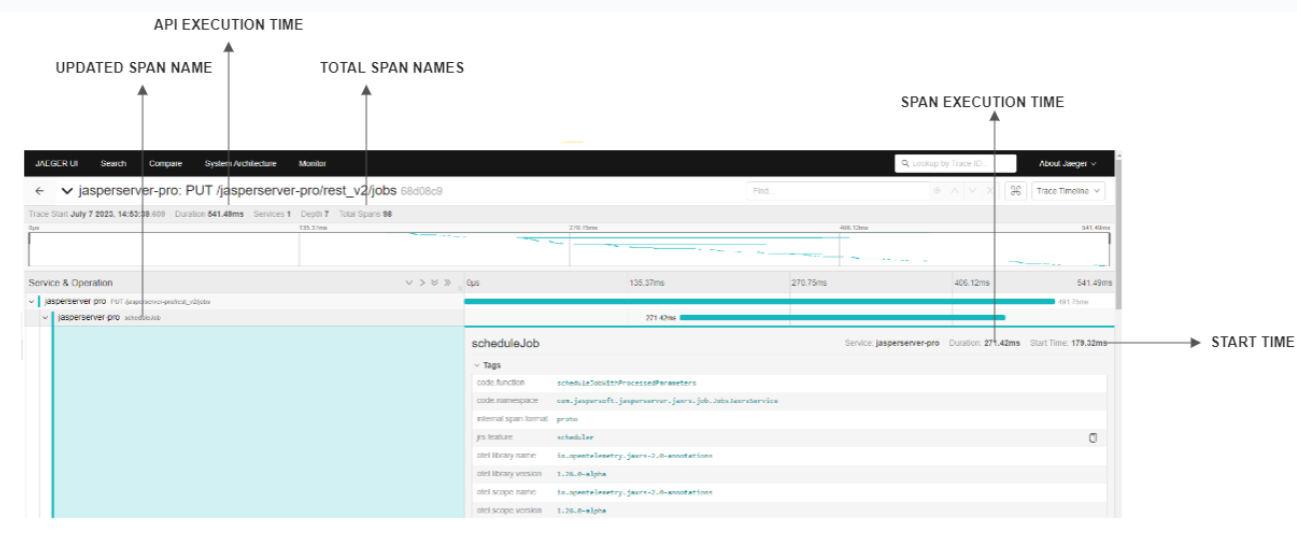Click the code.namespace tag row
Viewport: 1297px width, 542px height.
click(x=789, y=401)
